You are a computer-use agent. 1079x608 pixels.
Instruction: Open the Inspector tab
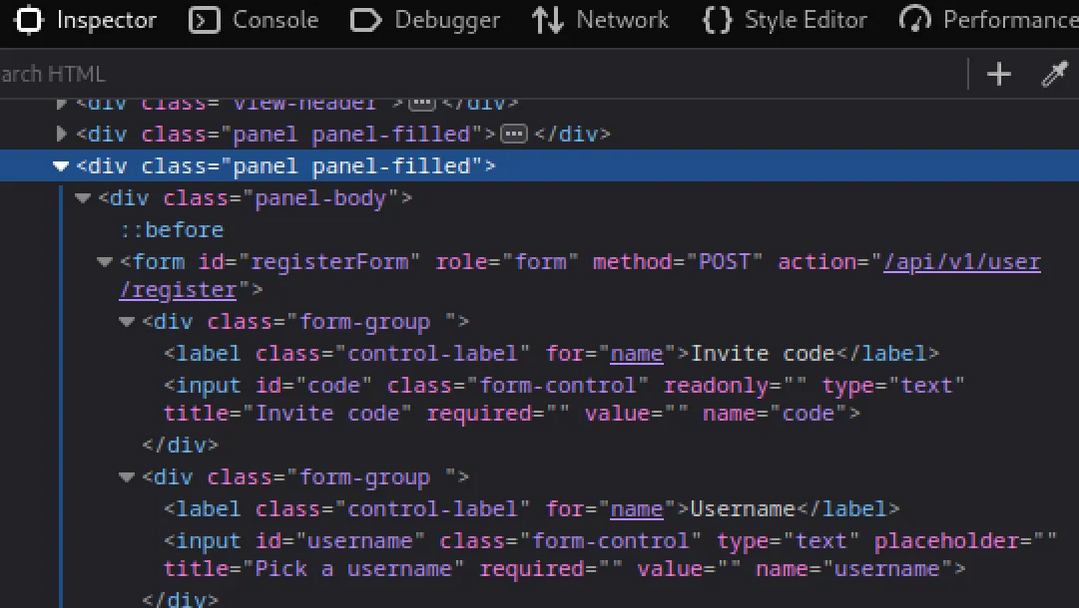[x=86, y=20]
